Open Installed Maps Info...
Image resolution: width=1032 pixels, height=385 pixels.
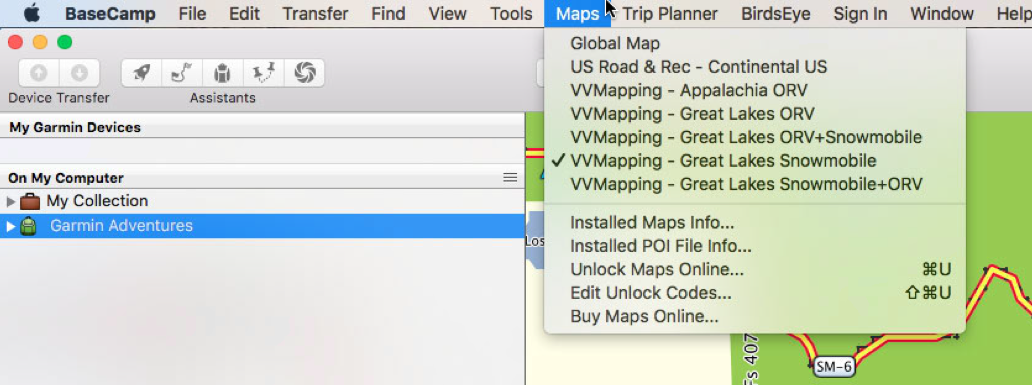[x=755, y=222]
